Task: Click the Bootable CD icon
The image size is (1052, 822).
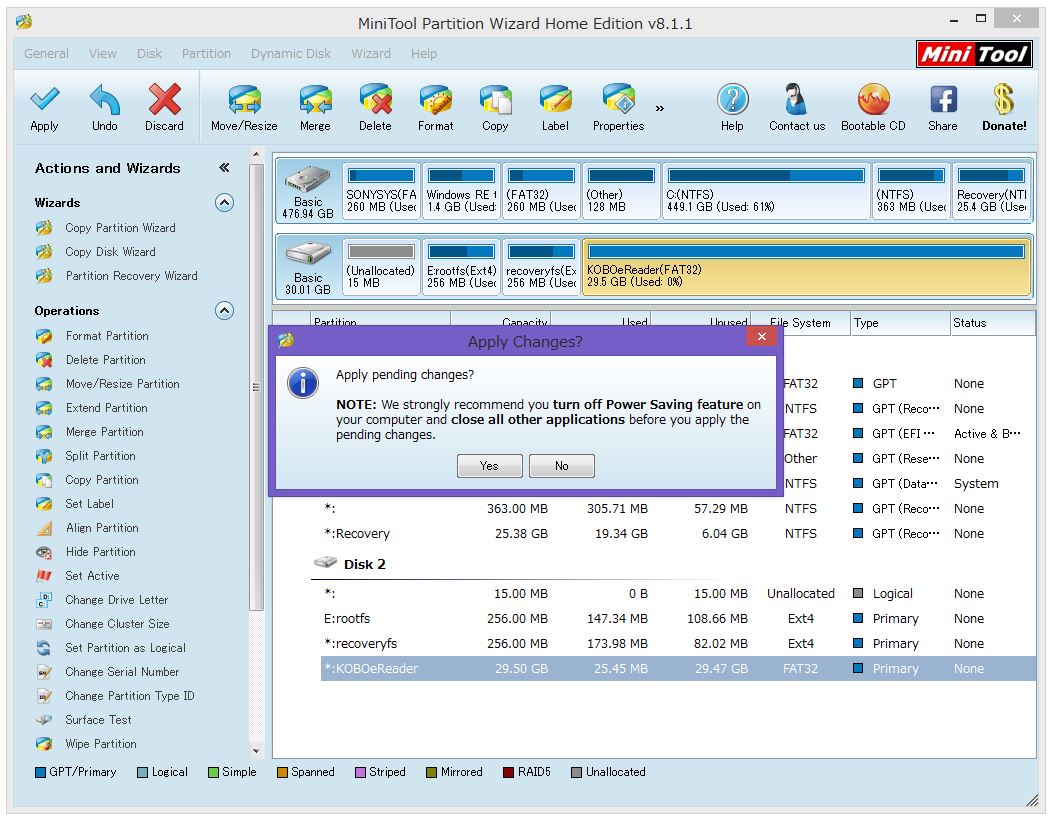Action: (x=874, y=99)
